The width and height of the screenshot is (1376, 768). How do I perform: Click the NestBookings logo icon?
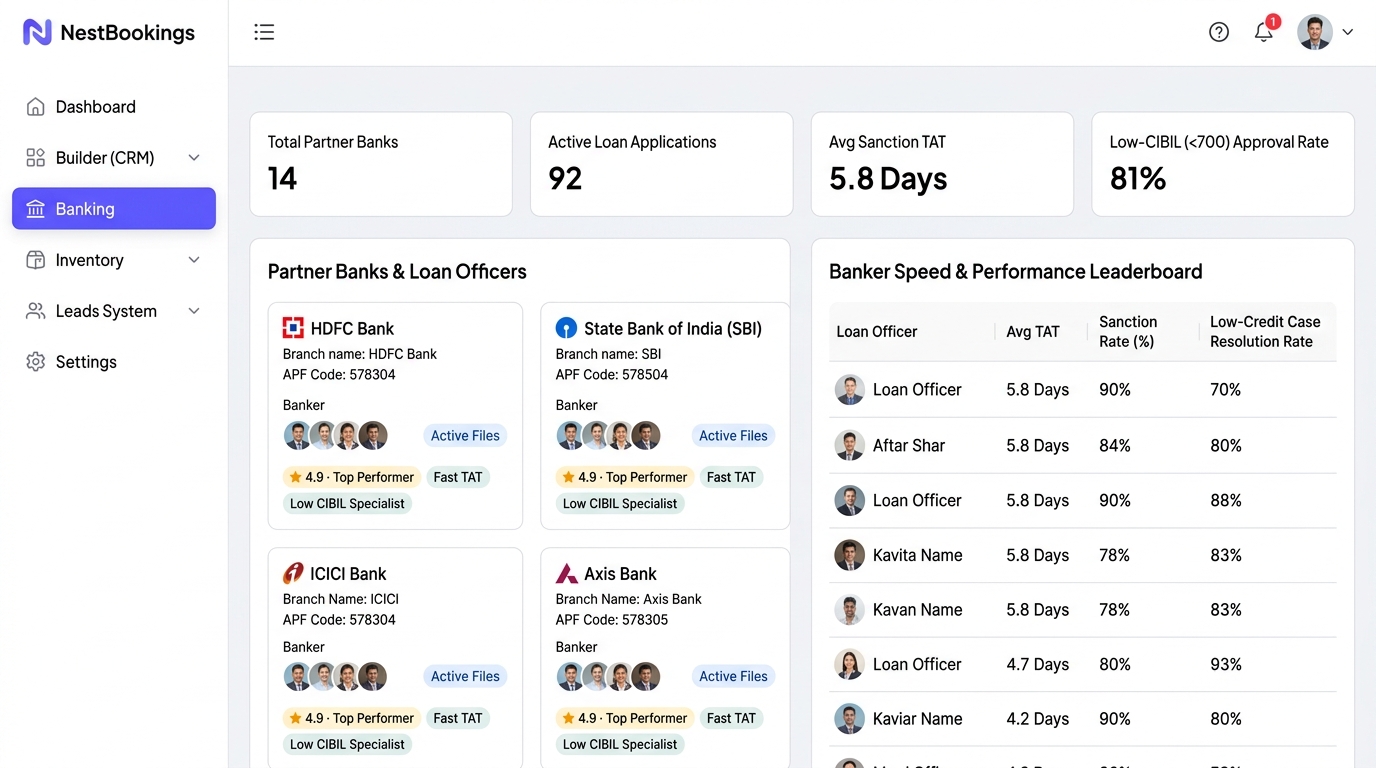[x=37, y=32]
